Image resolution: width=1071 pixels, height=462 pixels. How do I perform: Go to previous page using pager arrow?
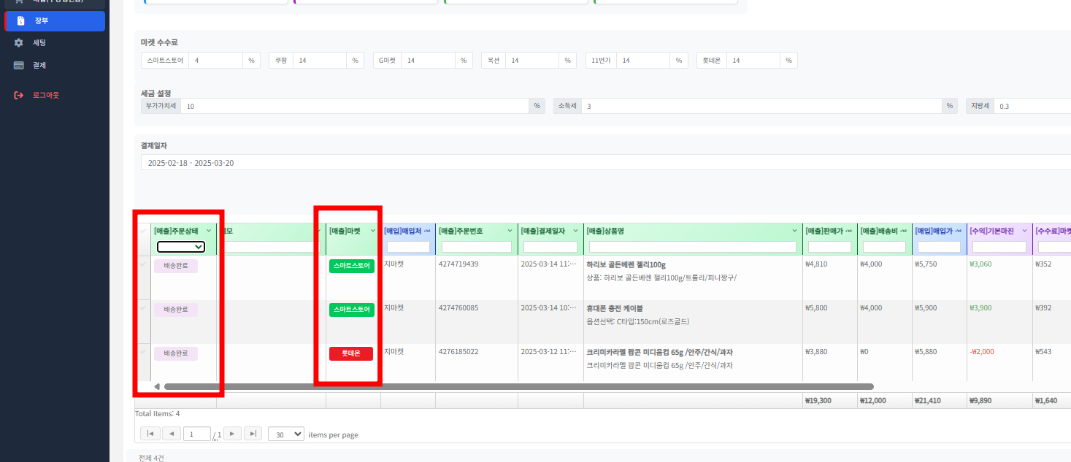coord(171,433)
